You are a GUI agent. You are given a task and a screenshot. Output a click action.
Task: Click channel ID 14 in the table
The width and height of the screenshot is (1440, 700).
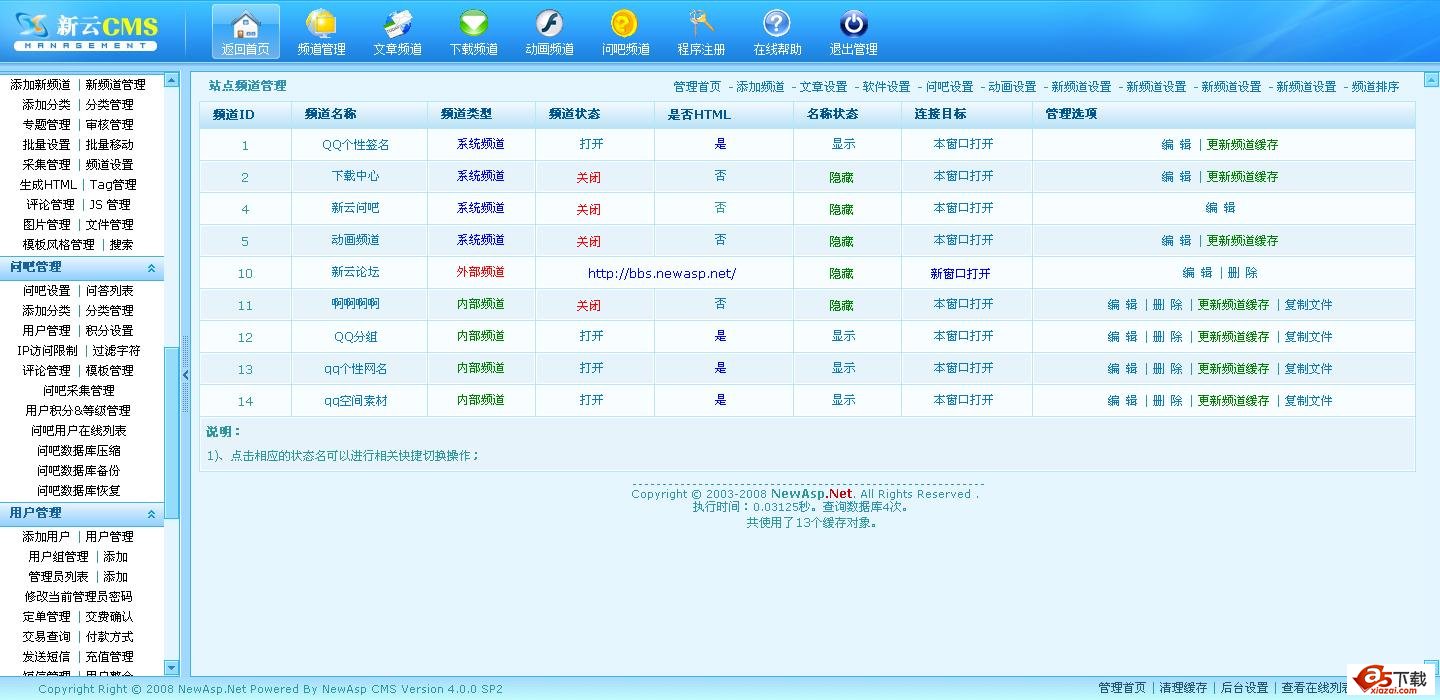[246, 401]
